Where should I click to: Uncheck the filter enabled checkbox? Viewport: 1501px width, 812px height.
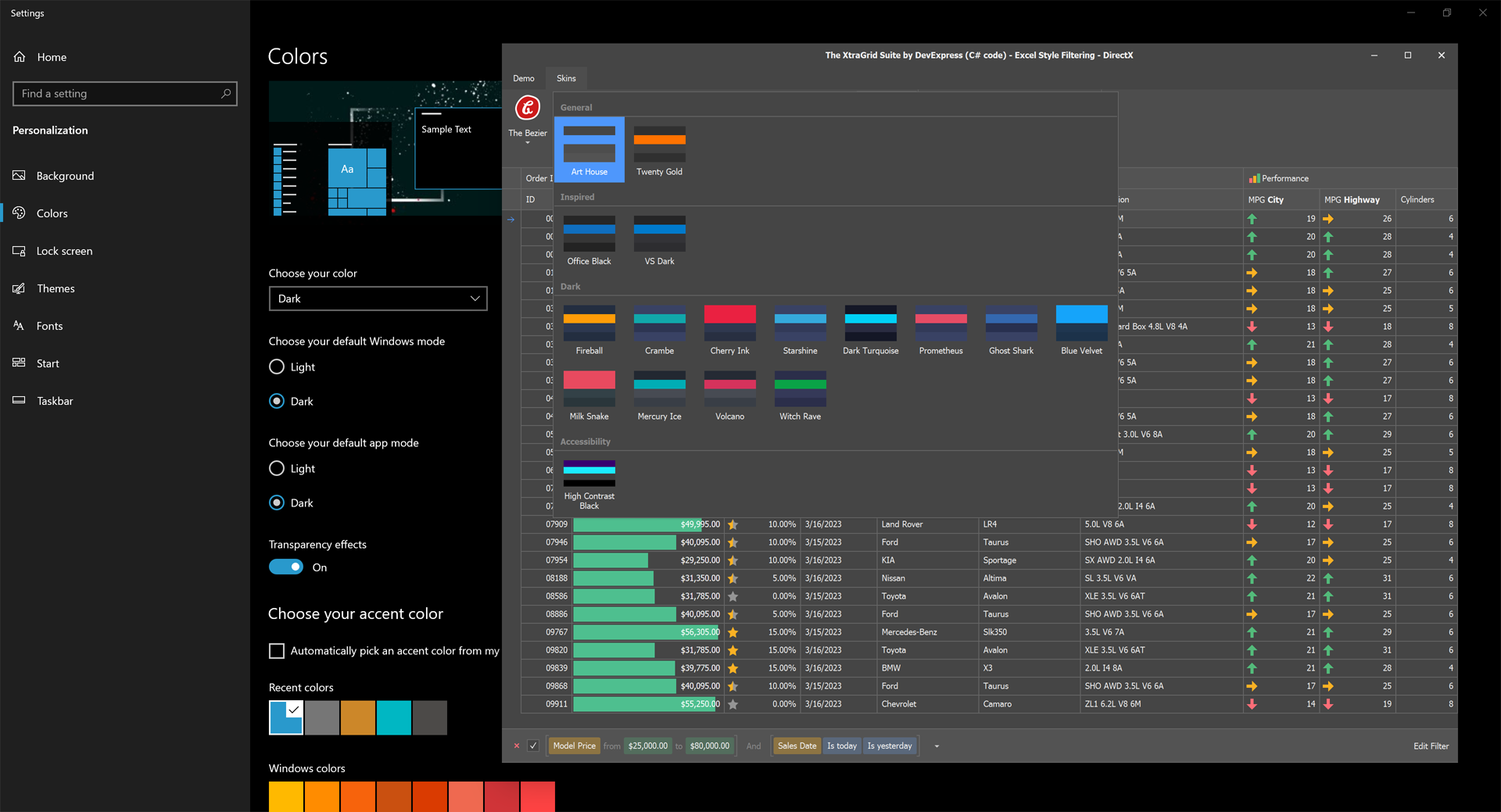tap(533, 746)
